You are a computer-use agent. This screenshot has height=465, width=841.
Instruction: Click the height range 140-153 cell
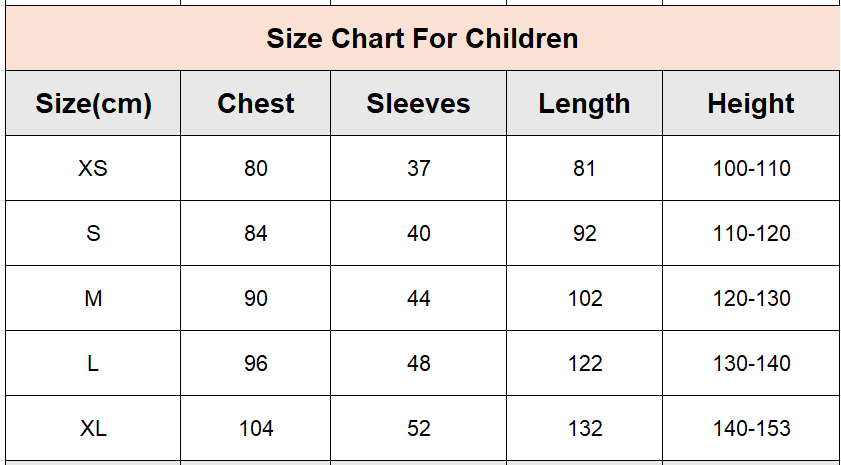pos(751,429)
